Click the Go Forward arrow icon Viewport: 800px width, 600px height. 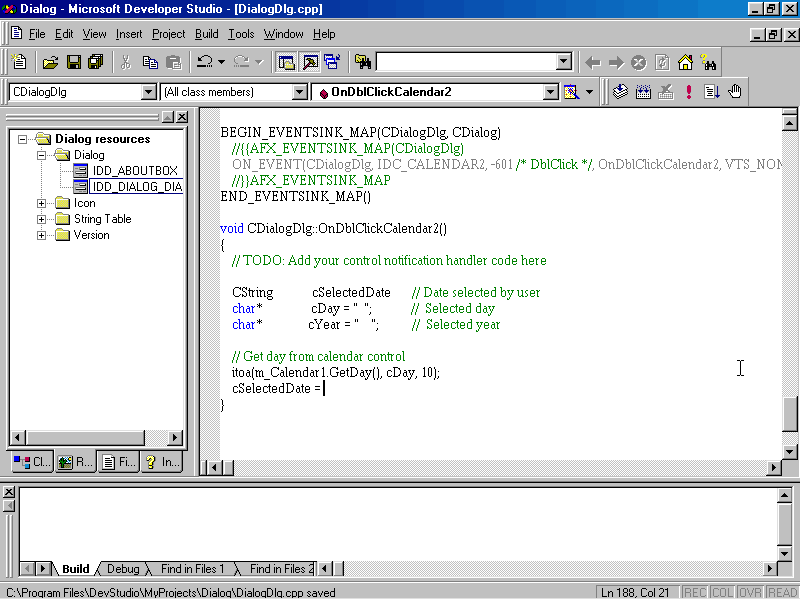[616, 63]
